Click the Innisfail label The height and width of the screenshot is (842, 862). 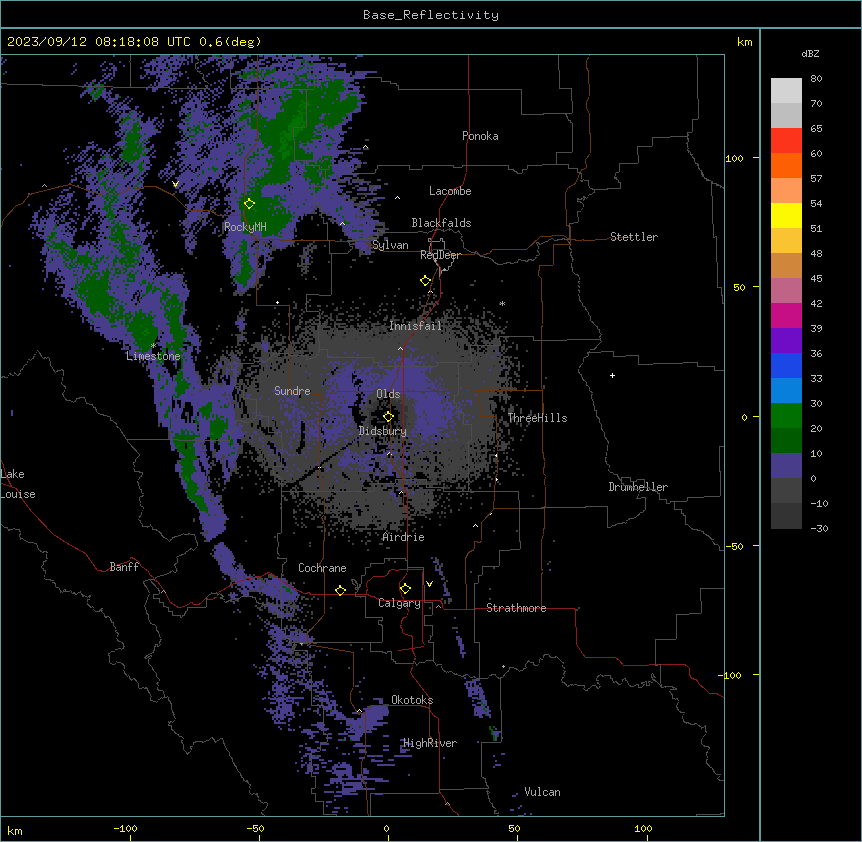click(x=415, y=326)
